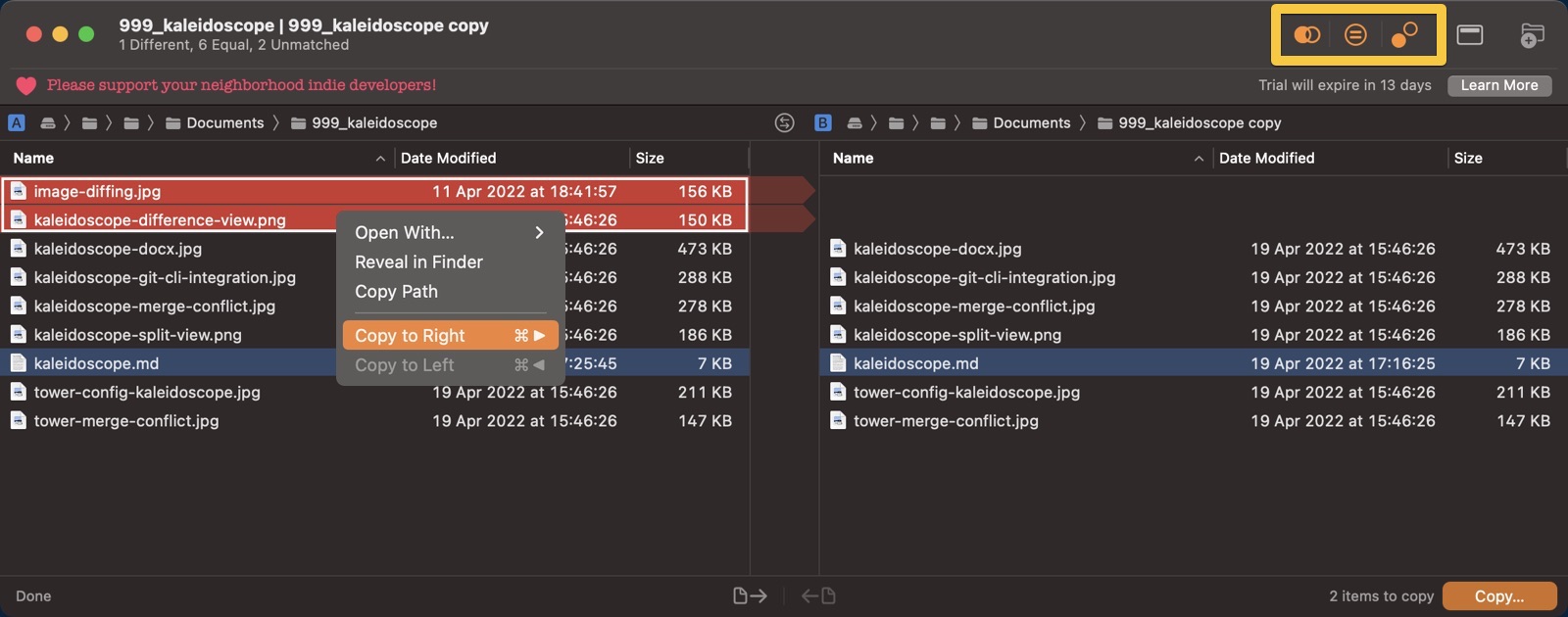Image resolution: width=1568 pixels, height=617 pixels.
Task: Click the orange Copy... button
Action: [x=1499, y=595]
